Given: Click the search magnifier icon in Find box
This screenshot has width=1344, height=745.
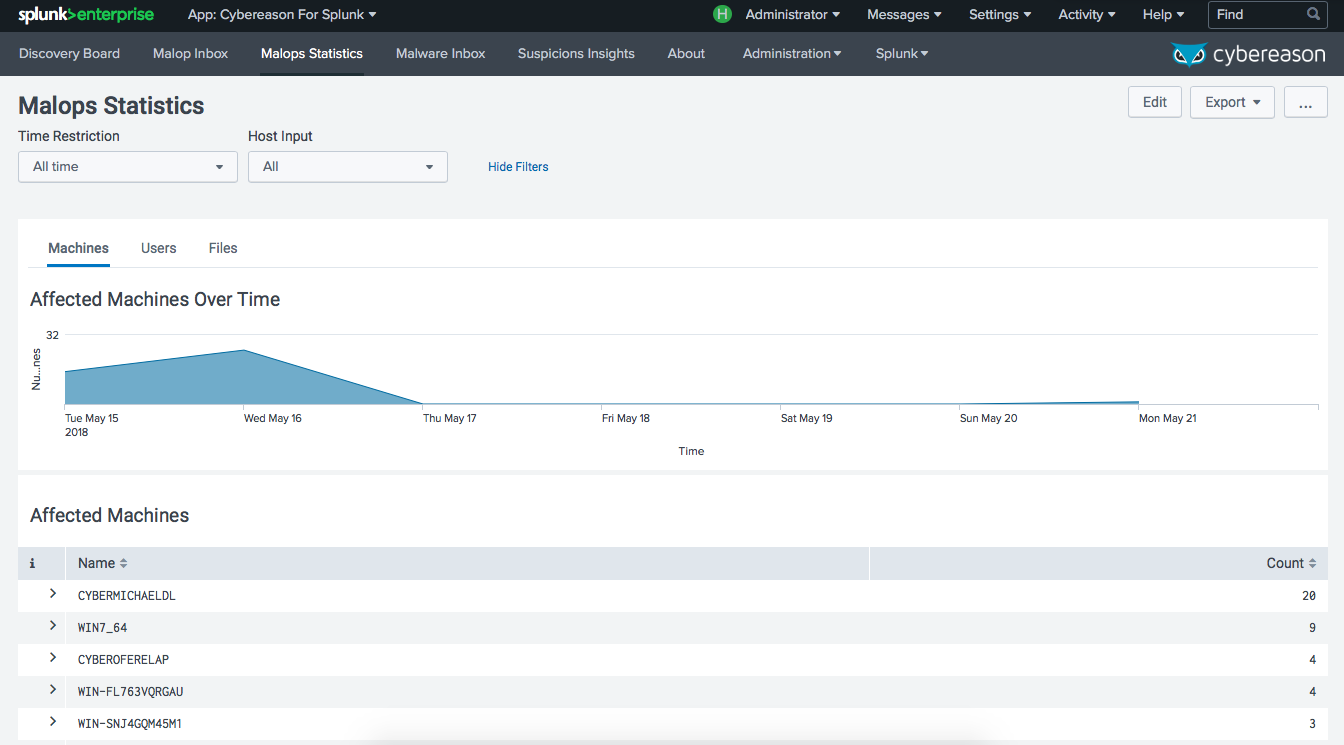Looking at the screenshot, I should [1314, 14].
